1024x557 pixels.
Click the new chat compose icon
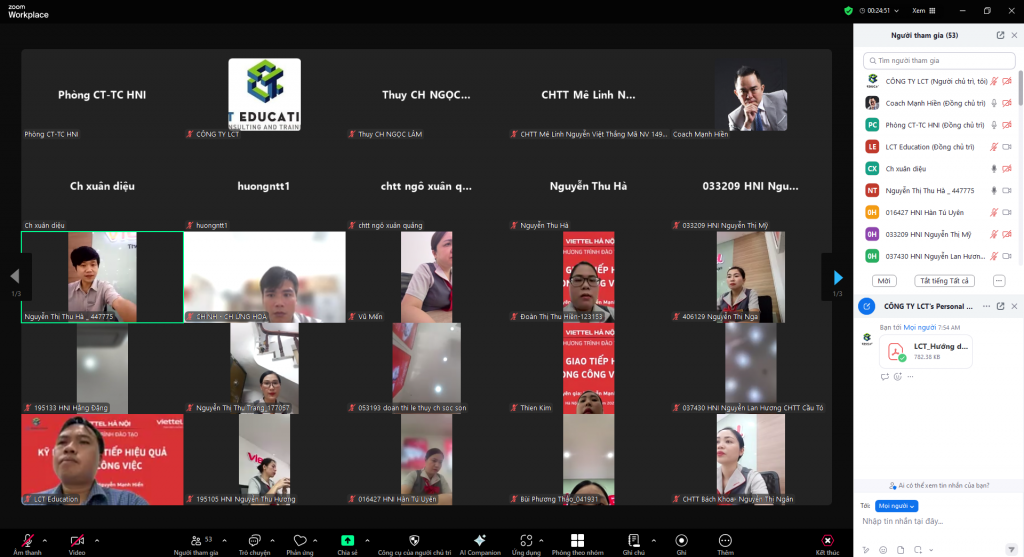[x=867, y=306]
